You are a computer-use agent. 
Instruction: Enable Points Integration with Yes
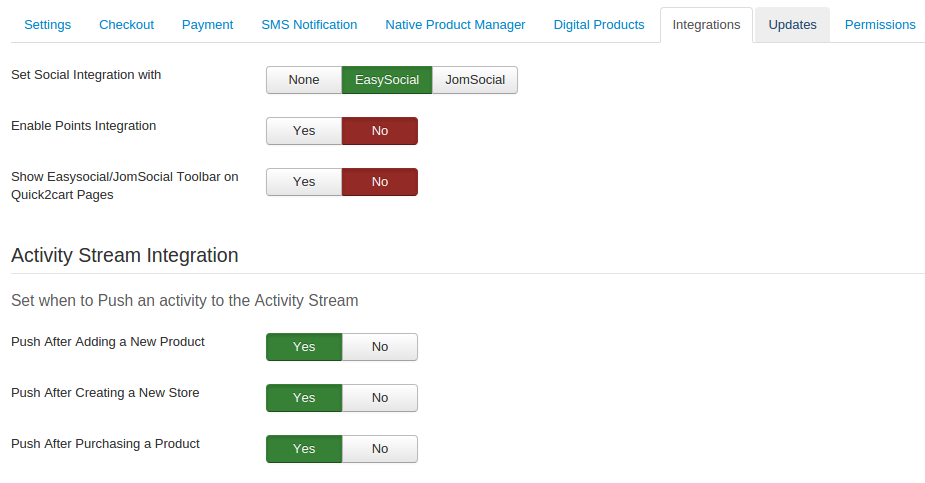pyautogui.click(x=304, y=131)
